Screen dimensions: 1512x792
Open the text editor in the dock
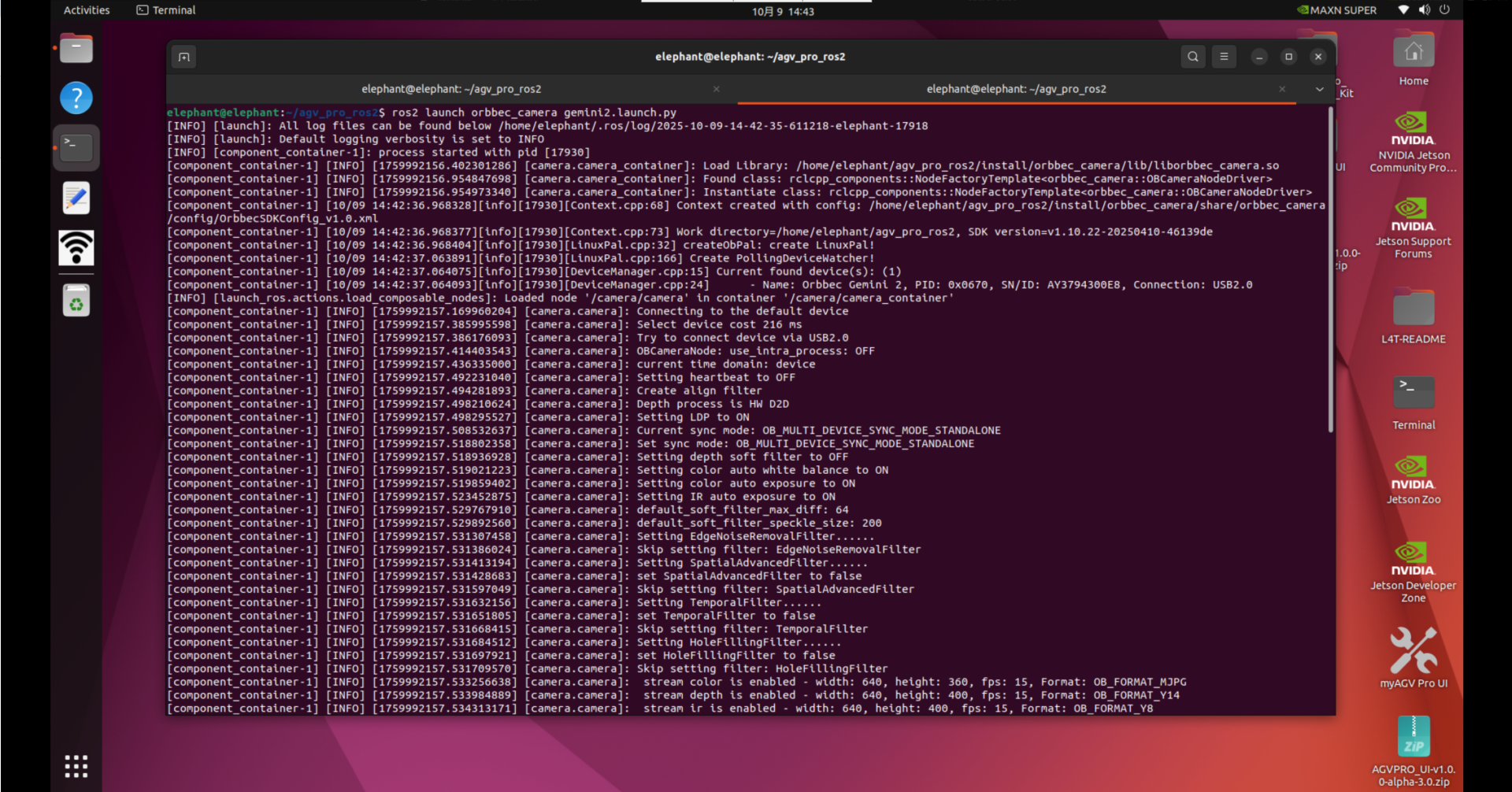point(76,198)
